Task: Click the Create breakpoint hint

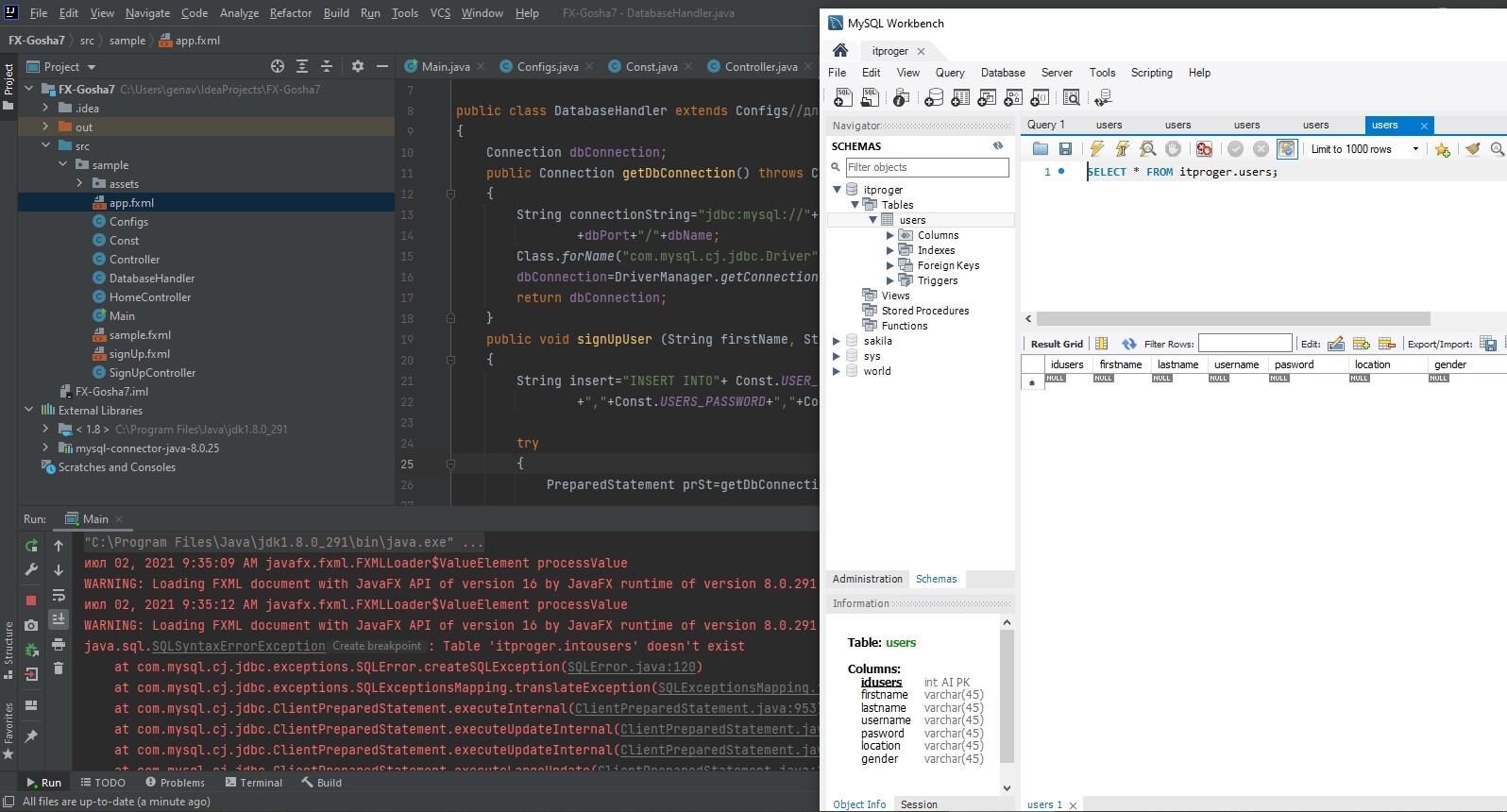Action: tap(377, 647)
